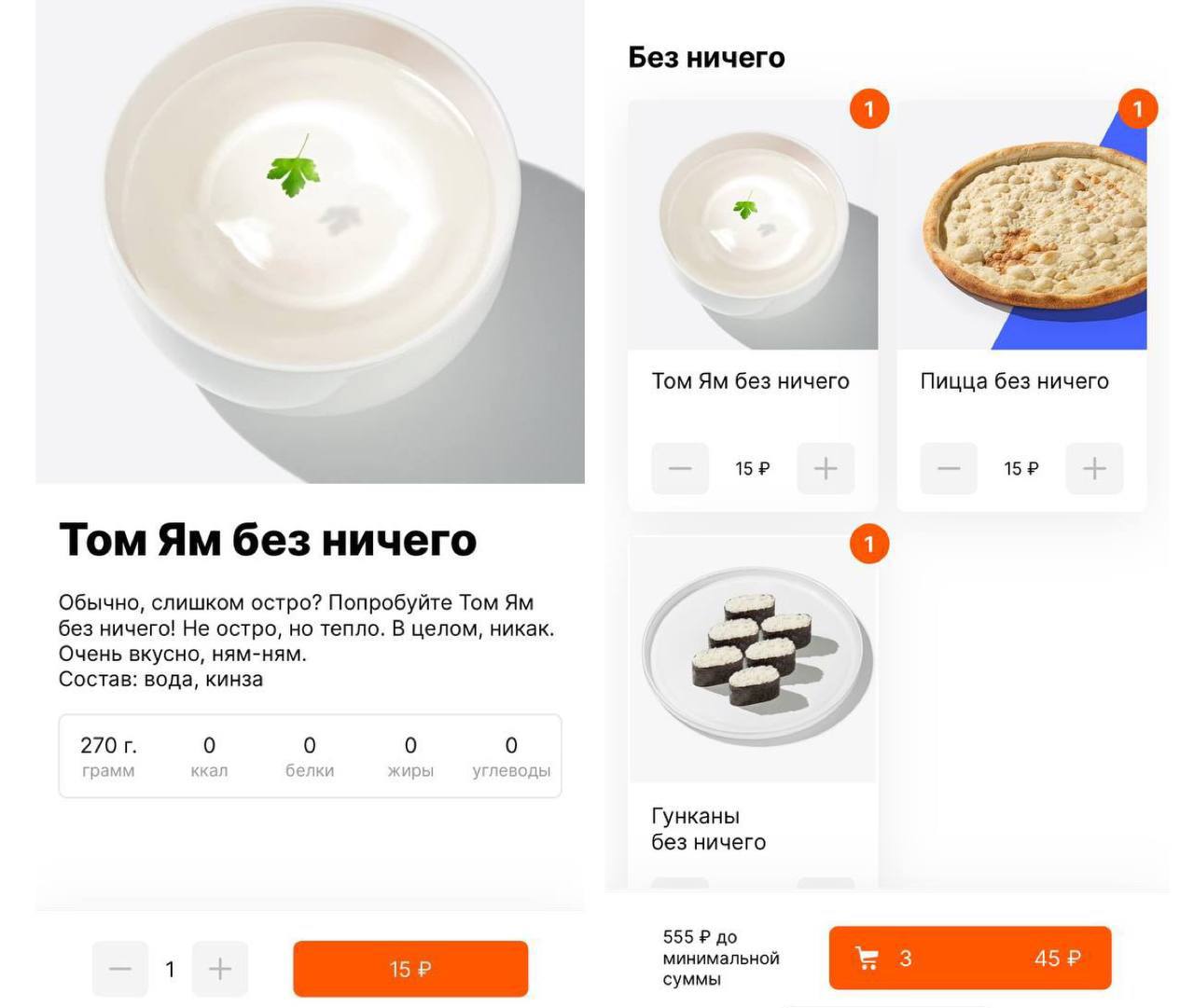Click the orange 15 ₽ add button
Screen dimensions: 1194x1008
coord(410,969)
